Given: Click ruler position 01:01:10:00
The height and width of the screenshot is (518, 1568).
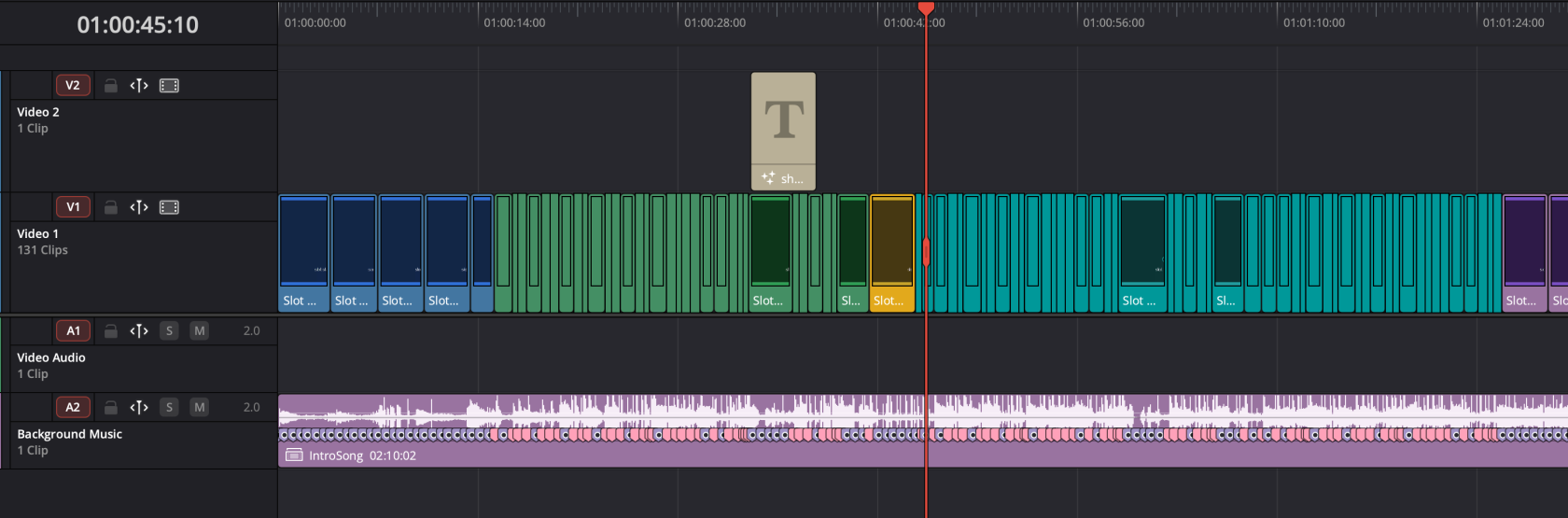Looking at the screenshot, I should pyautogui.click(x=1314, y=22).
